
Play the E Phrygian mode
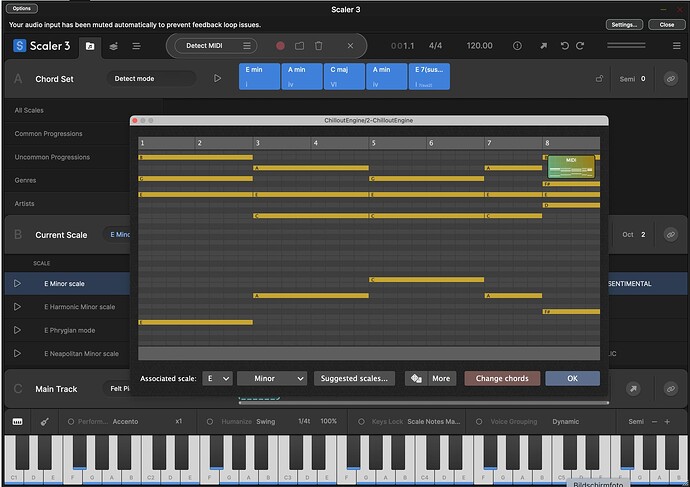[17, 330]
